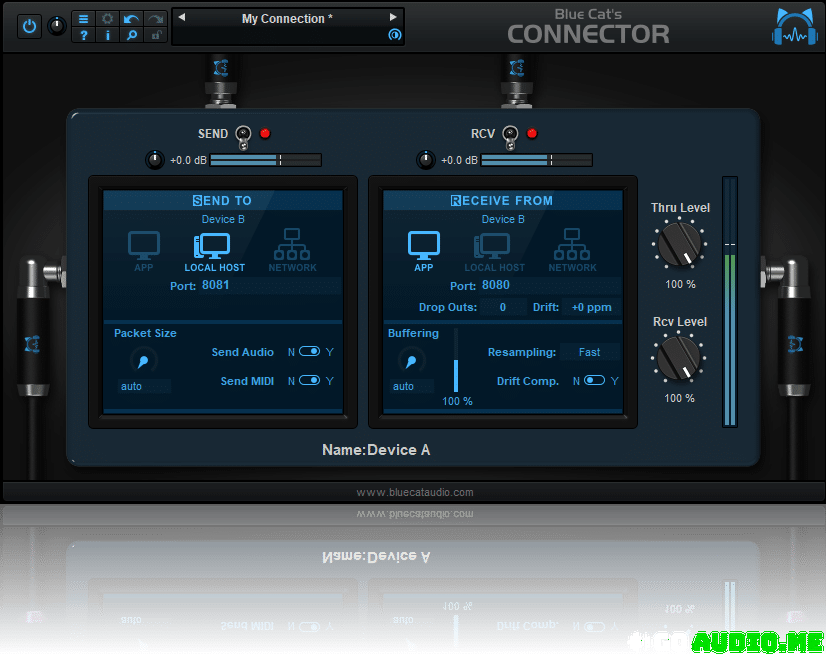Click the RCV +0.0 dB value

point(459,160)
